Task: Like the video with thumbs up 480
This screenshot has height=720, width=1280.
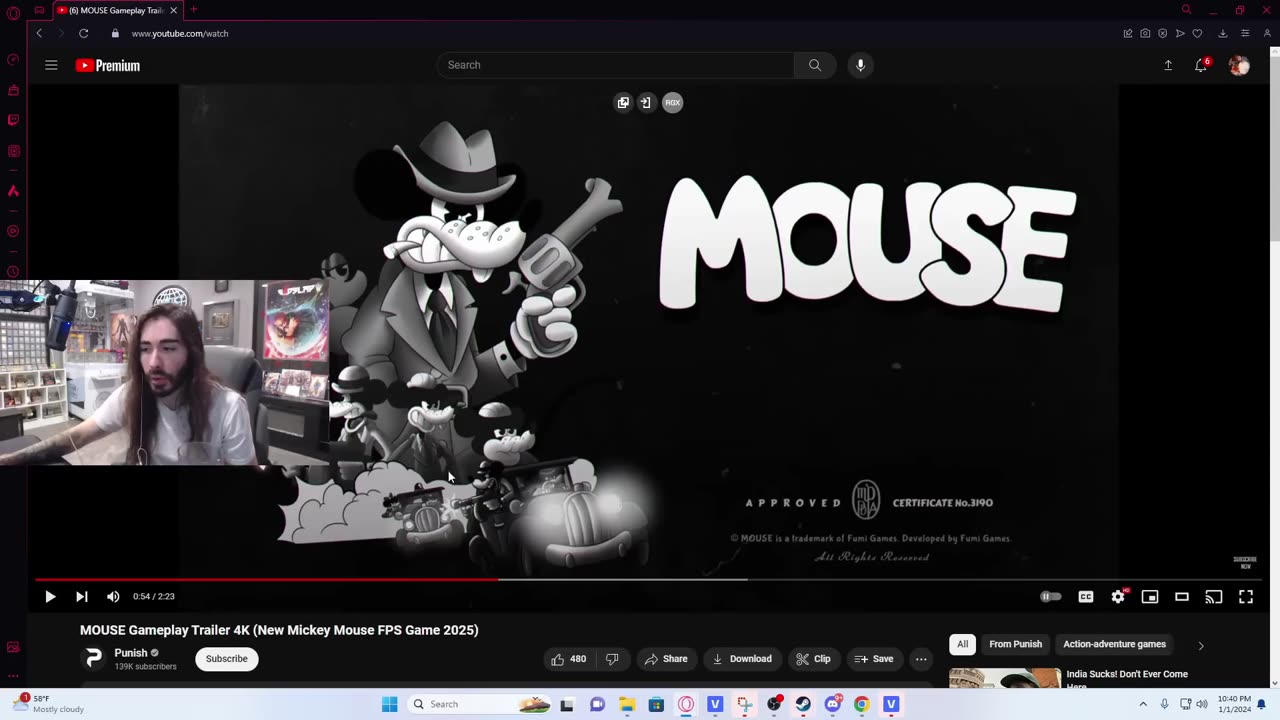Action: (568, 659)
